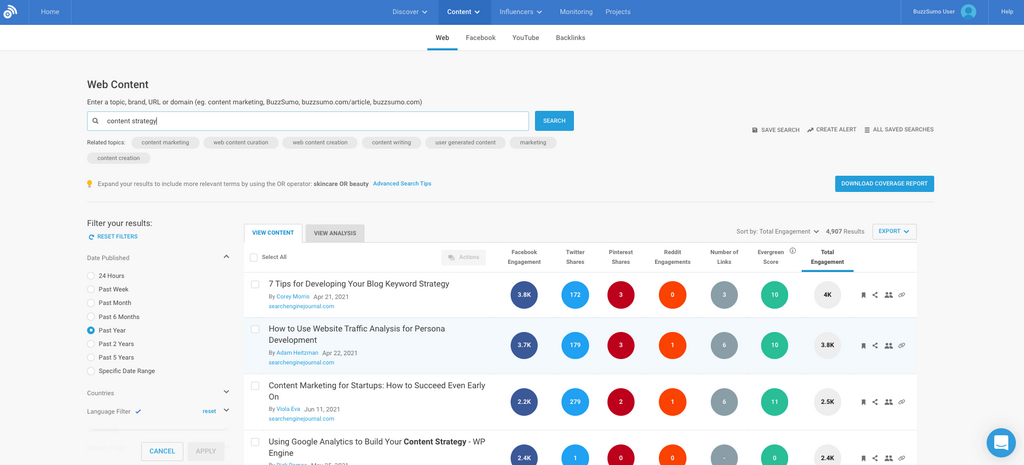View sharers of Website Traffic Analysis Persona article
Viewport: 1024px width, 465px height.
(x=888, y=345)
